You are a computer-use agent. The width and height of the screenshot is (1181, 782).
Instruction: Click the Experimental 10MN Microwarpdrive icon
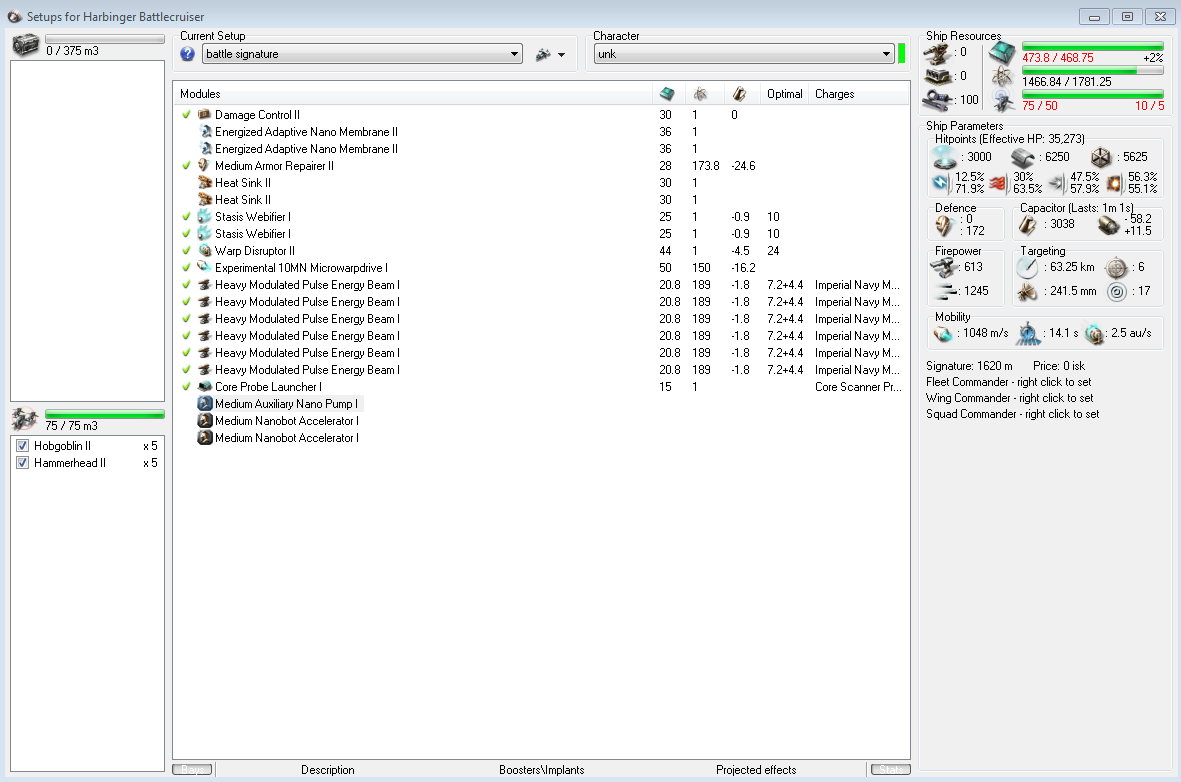pos(204,267)
